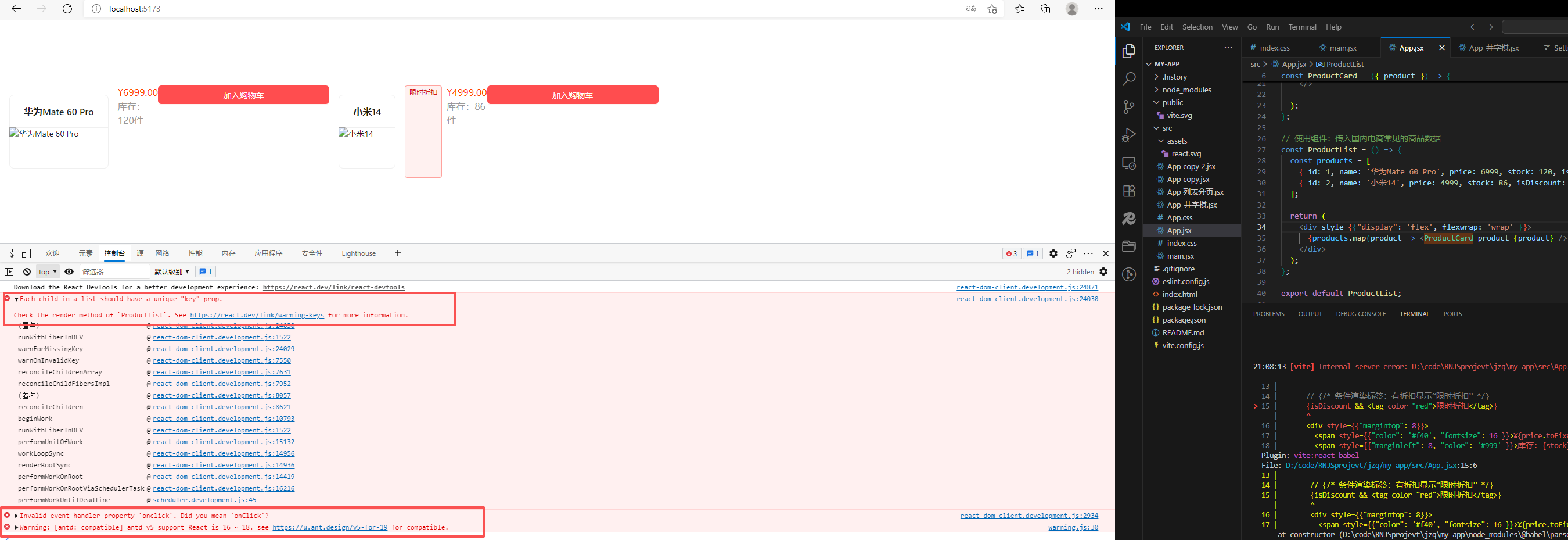
Task: Click the browser address bar localhost:5173
Action: click(135, 9)
